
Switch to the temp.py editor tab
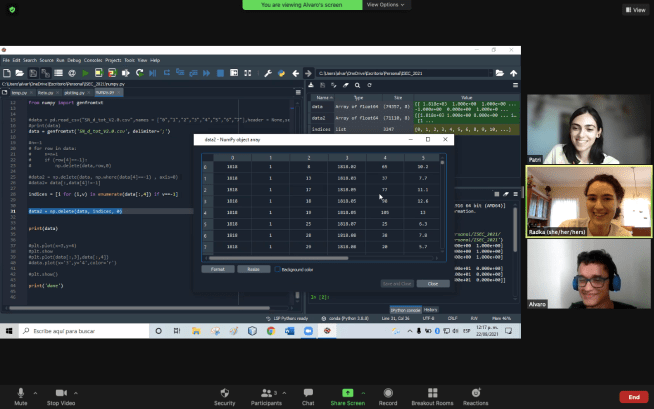click(x=19, y=90)
